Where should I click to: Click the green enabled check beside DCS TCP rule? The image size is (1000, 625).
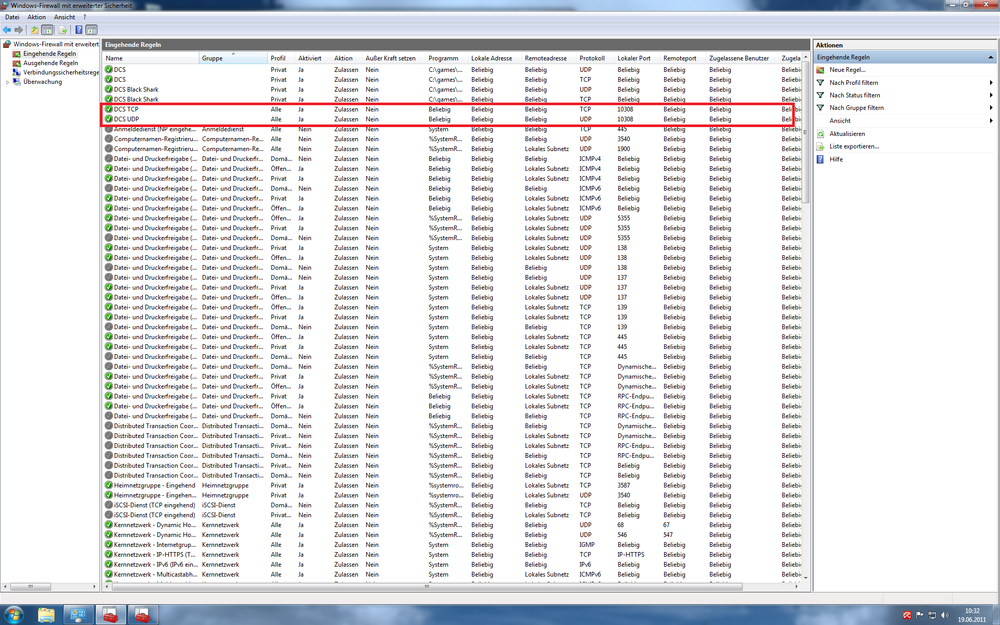pyautogui.click(x=107, y=108)
